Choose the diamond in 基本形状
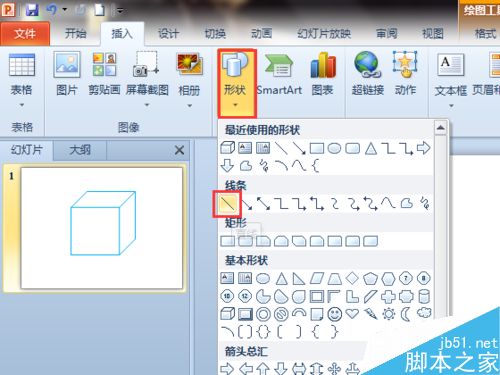This screenshot has height=375, width=500. [x=352, y=278]
